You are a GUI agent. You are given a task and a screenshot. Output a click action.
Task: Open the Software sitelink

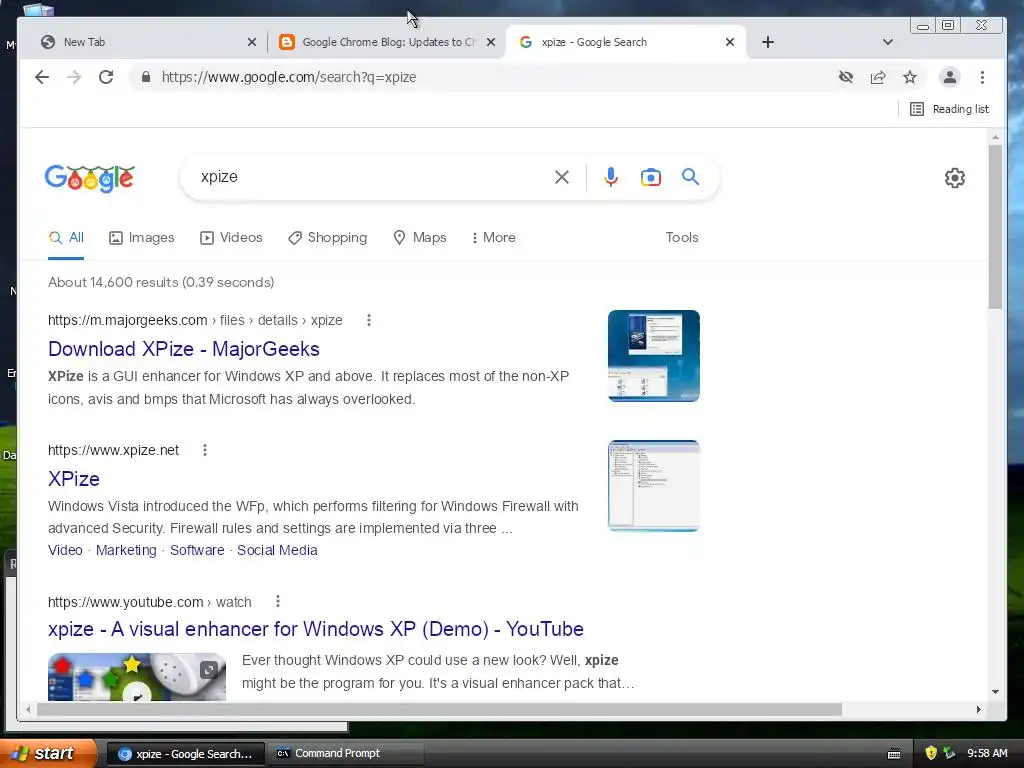pos(197,551)
